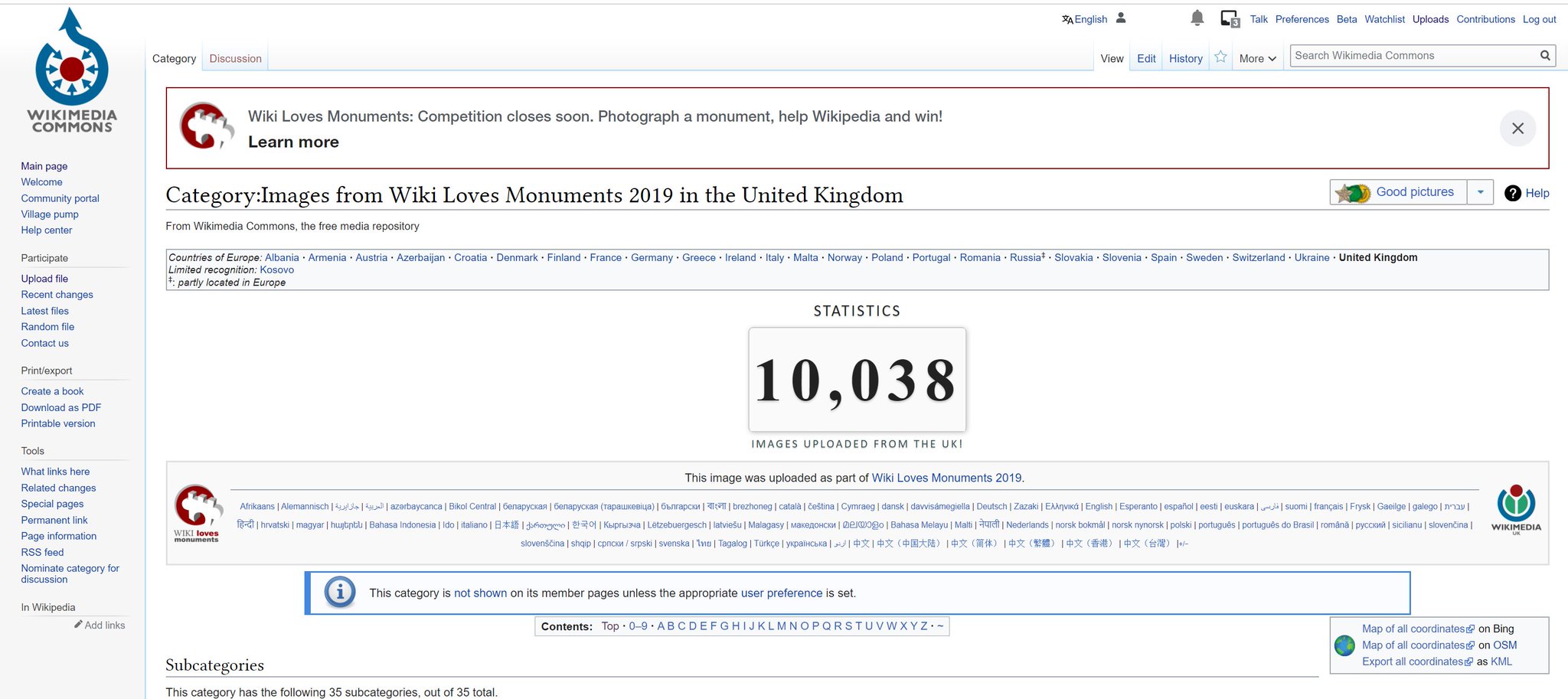Expand the Good pictures dropdown arrow
Screen dimensions: 1568x699
tap(1481, 192)
